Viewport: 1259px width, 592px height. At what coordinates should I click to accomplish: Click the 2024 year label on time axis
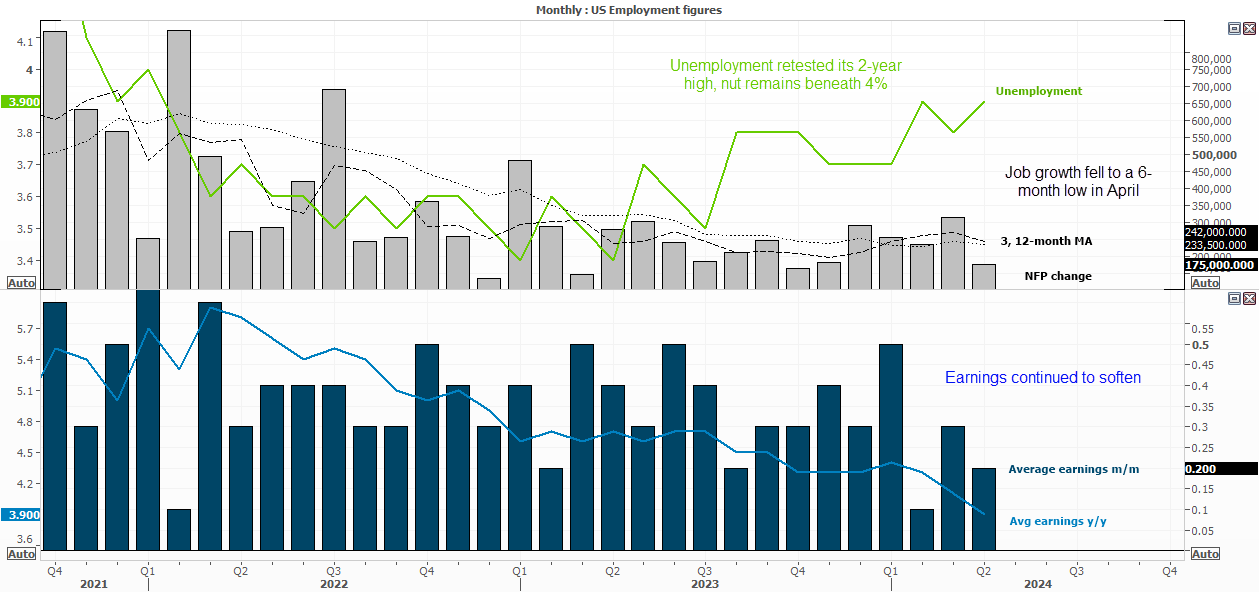click(x=1038, y=583)
